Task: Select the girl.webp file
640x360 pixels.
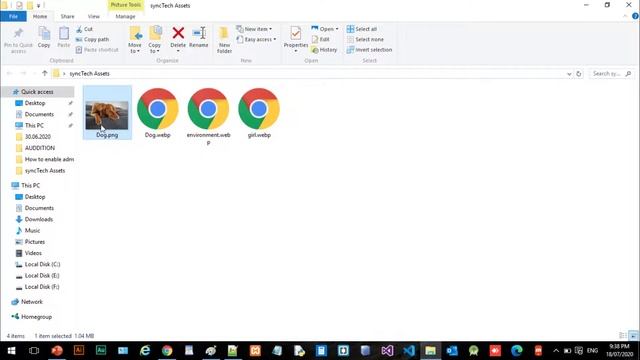Action: (x=259, y=113)
